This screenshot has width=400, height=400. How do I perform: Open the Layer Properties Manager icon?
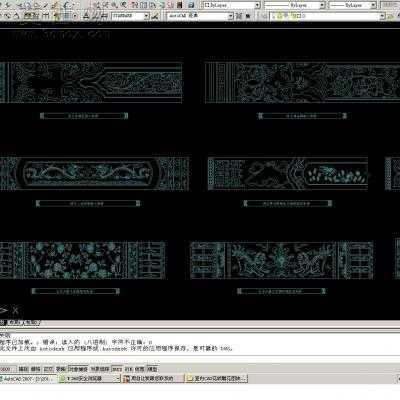coord(264,16)
